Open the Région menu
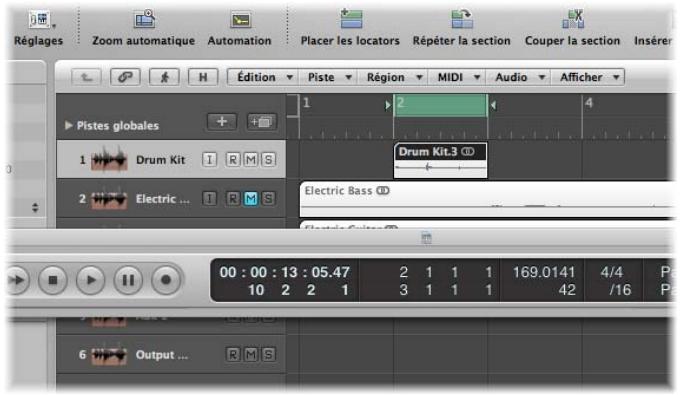 pyautogui.click(x=392, y=77)
